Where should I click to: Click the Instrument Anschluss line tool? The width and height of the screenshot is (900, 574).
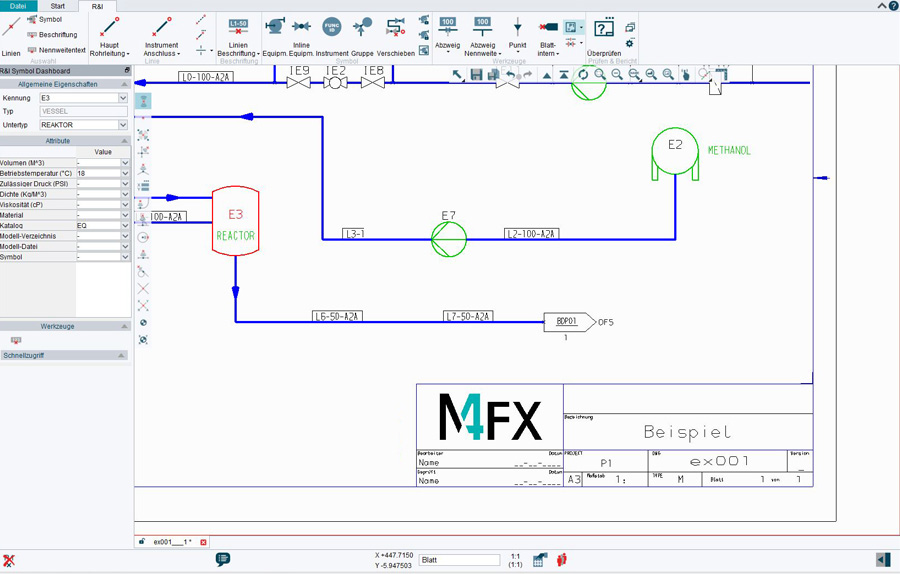161,36
